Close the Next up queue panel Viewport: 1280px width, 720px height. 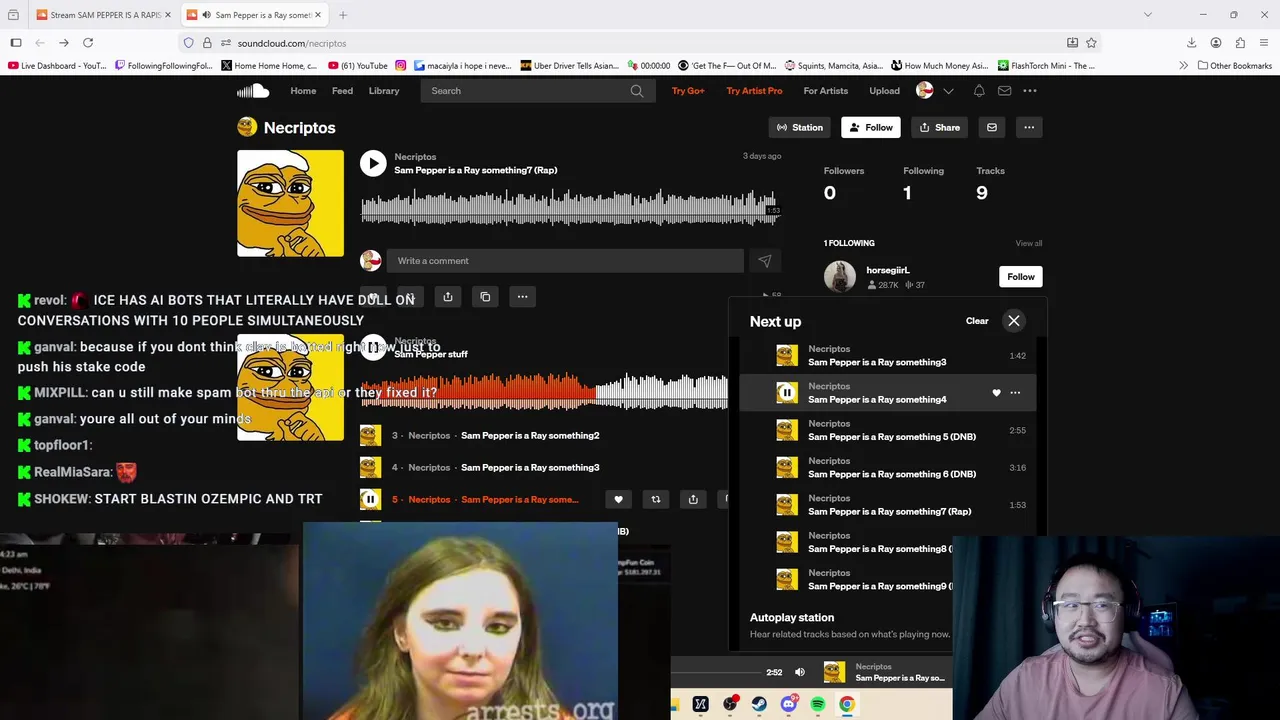[x=1014, y=321]
